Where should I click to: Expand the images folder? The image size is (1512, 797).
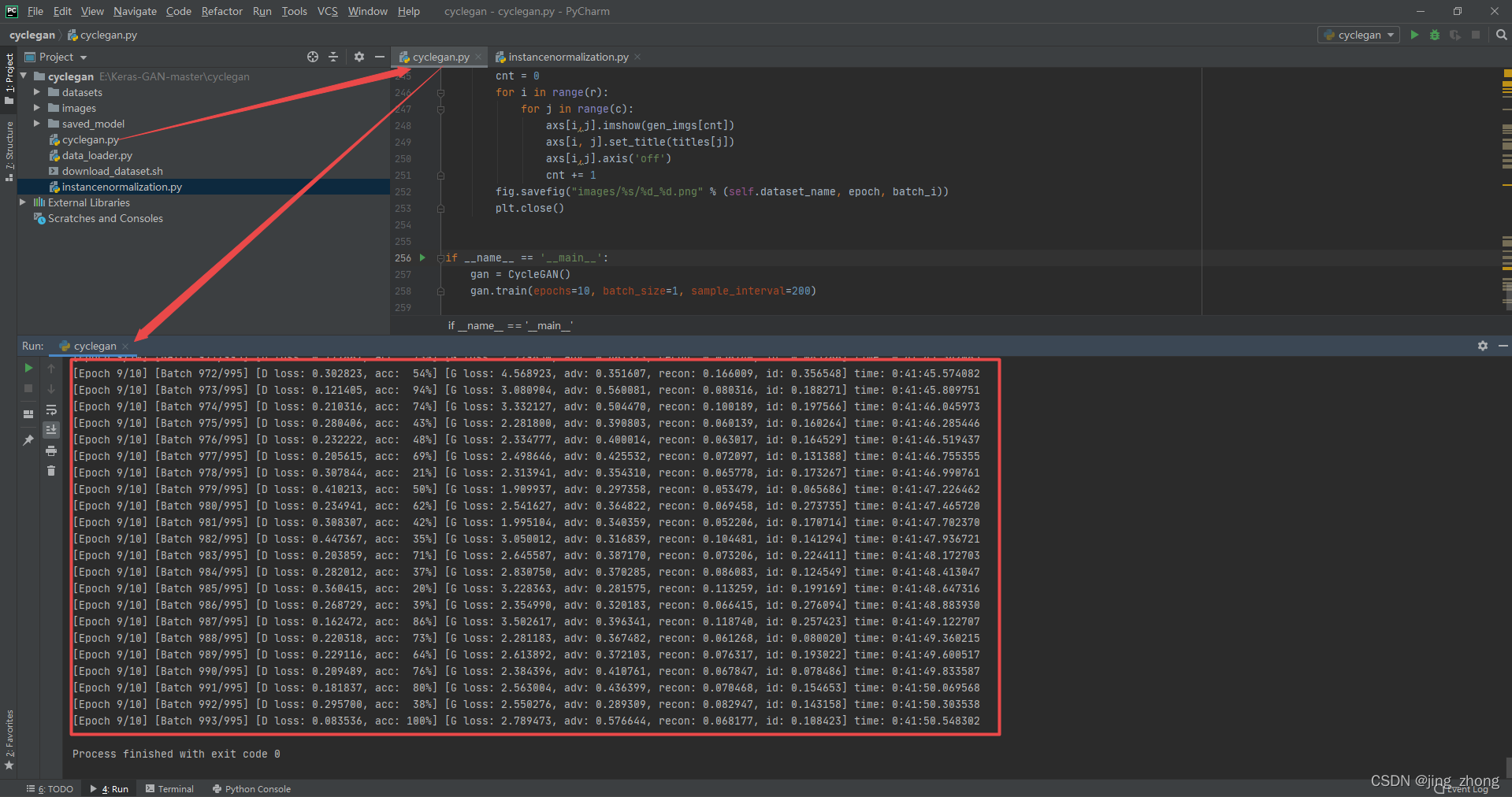[x=36, y=108]
